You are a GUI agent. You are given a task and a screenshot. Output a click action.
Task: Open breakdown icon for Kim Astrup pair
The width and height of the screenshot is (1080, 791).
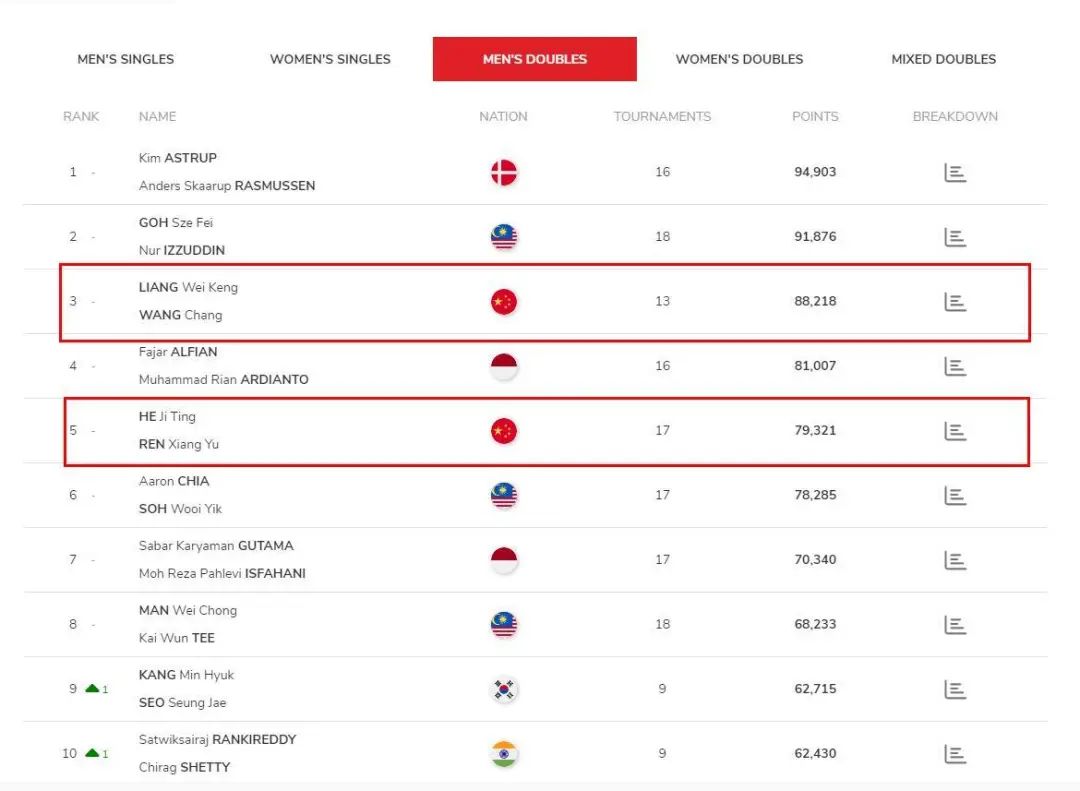(955, 173)
